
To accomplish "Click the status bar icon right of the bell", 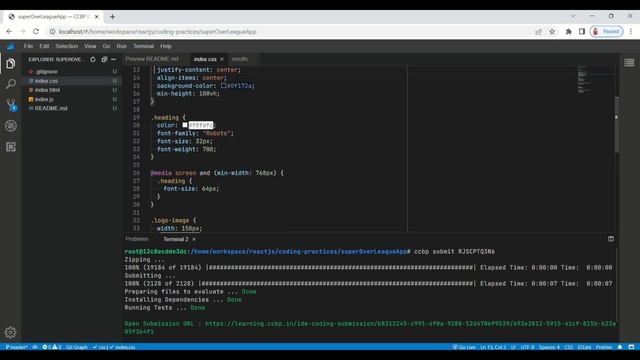I will pos(631,347).
